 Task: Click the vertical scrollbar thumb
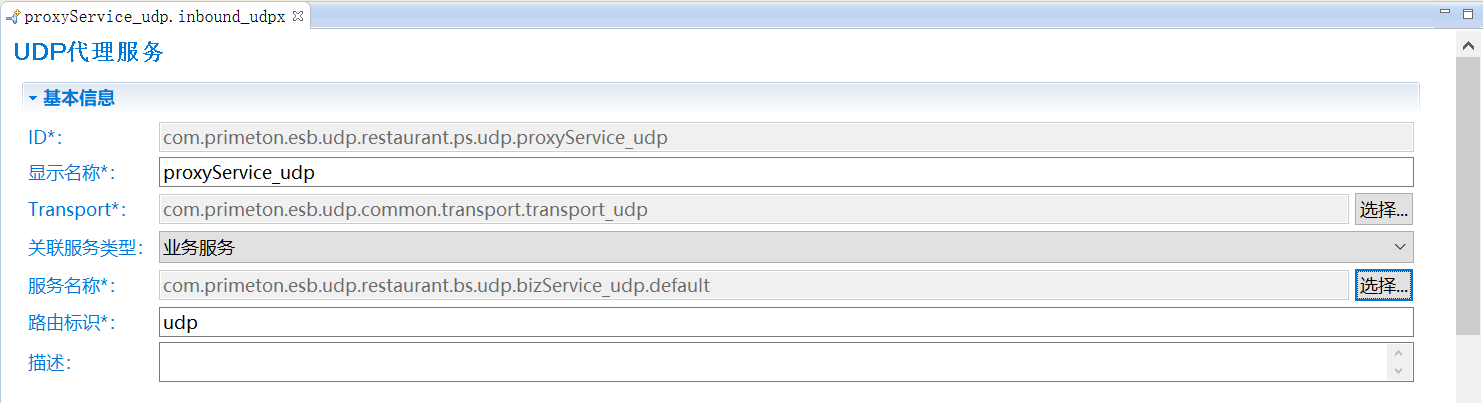(x=1467, y=200)
